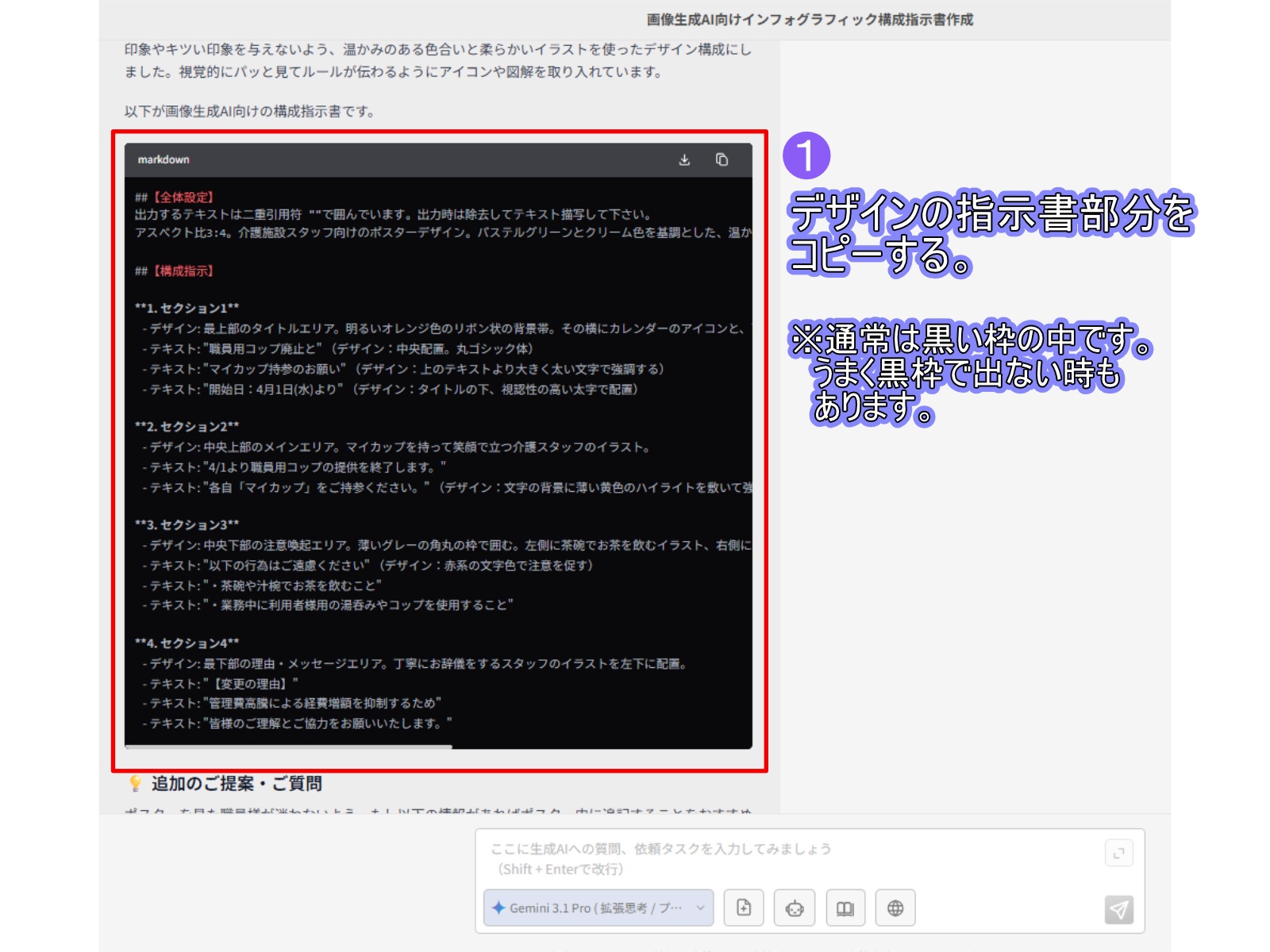Click the 以下が画像生成AI向けの構成指示書です sentence

[249, 112]
